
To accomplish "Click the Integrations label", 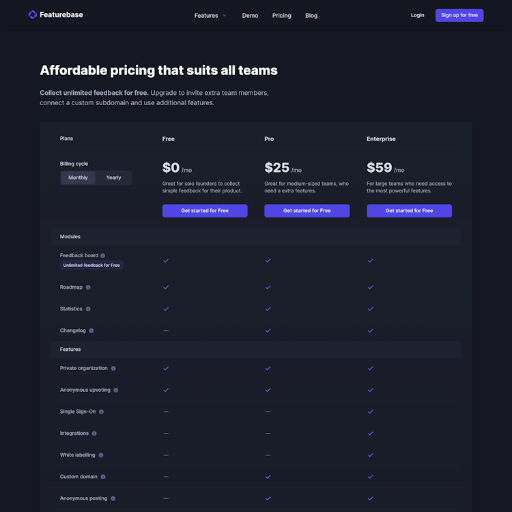I will pos(74,433).
